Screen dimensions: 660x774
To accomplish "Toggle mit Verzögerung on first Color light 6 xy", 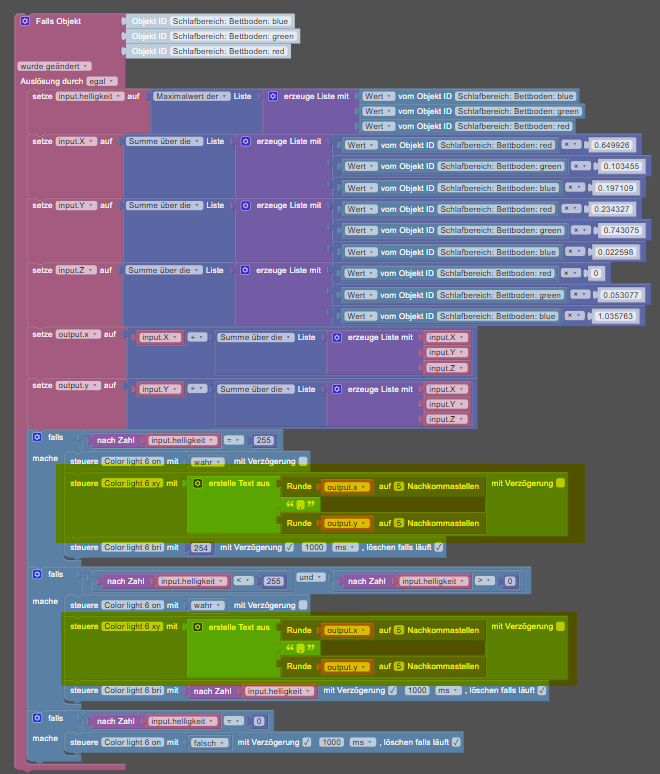I will (560, 483).
